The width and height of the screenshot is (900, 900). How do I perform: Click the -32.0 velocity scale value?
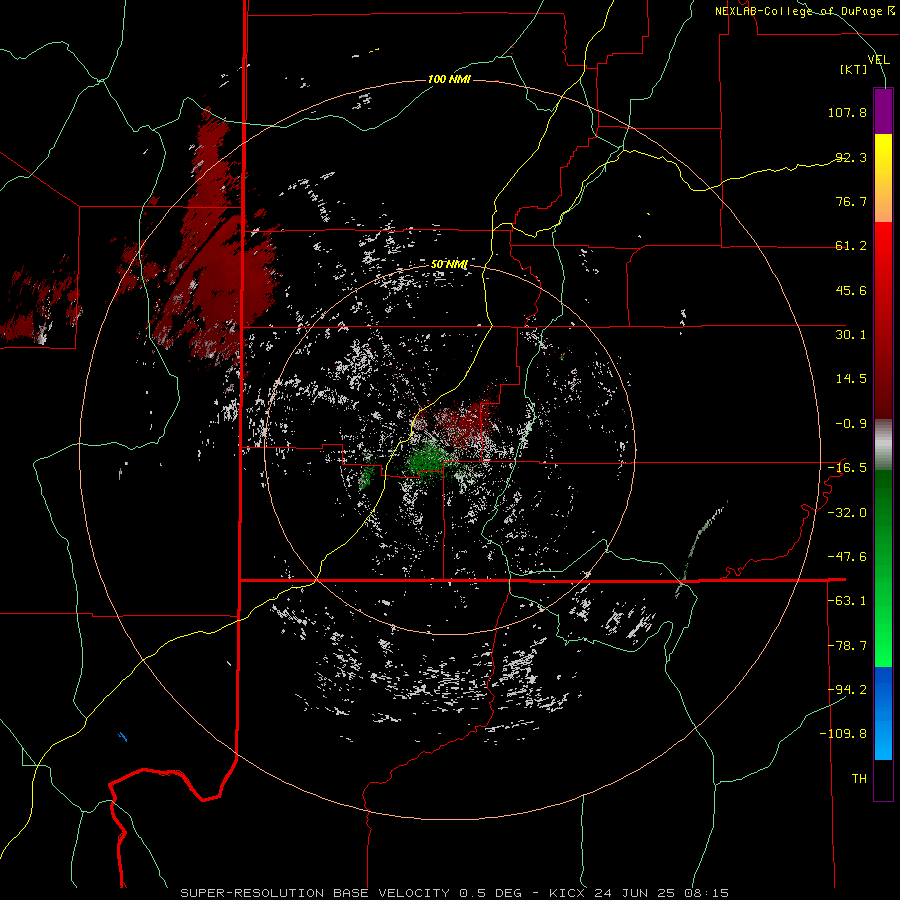coord(847,513)
